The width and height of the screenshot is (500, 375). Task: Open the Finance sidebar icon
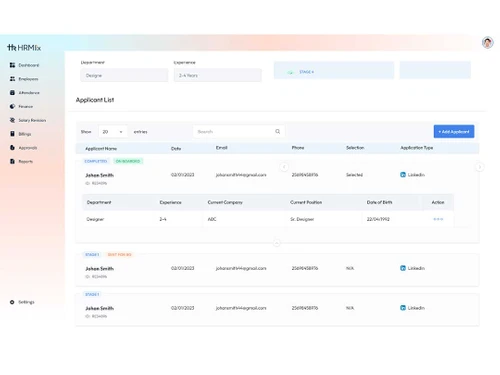pyautogui.click(x=12, y=106)
